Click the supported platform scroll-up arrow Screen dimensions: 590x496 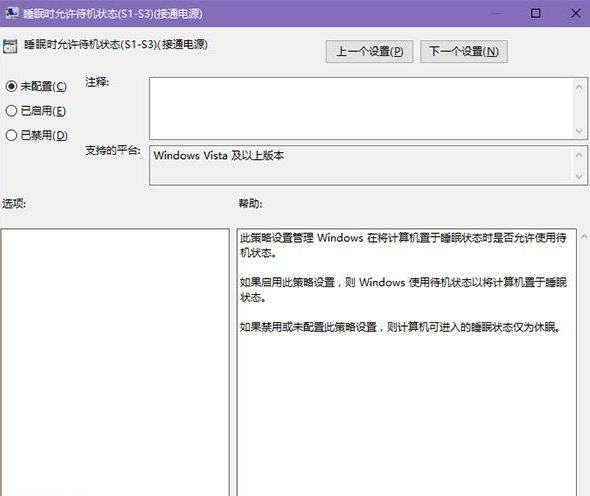point(579,155)
